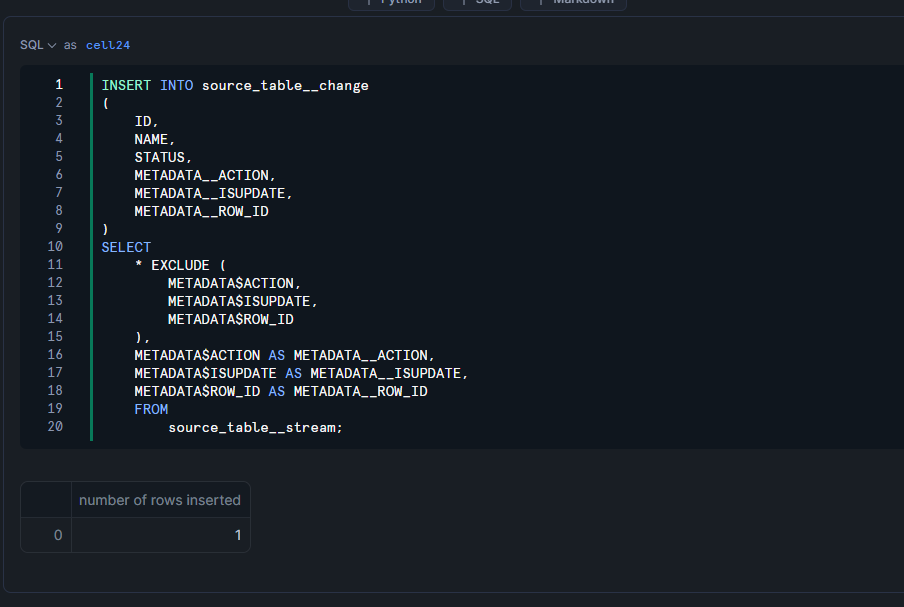The image size is (904, 607).
Task: Click the 'FROM' keyword on line 19
Action: 151,409
